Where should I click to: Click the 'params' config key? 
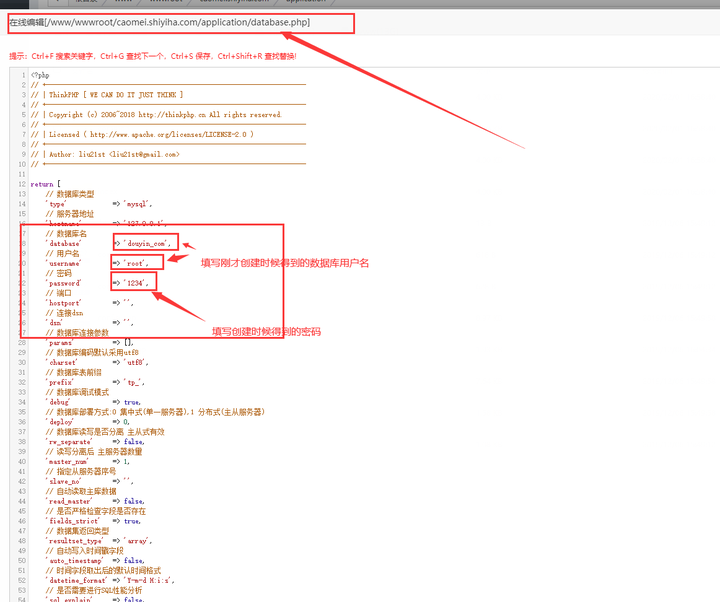[x=60, y=343]
